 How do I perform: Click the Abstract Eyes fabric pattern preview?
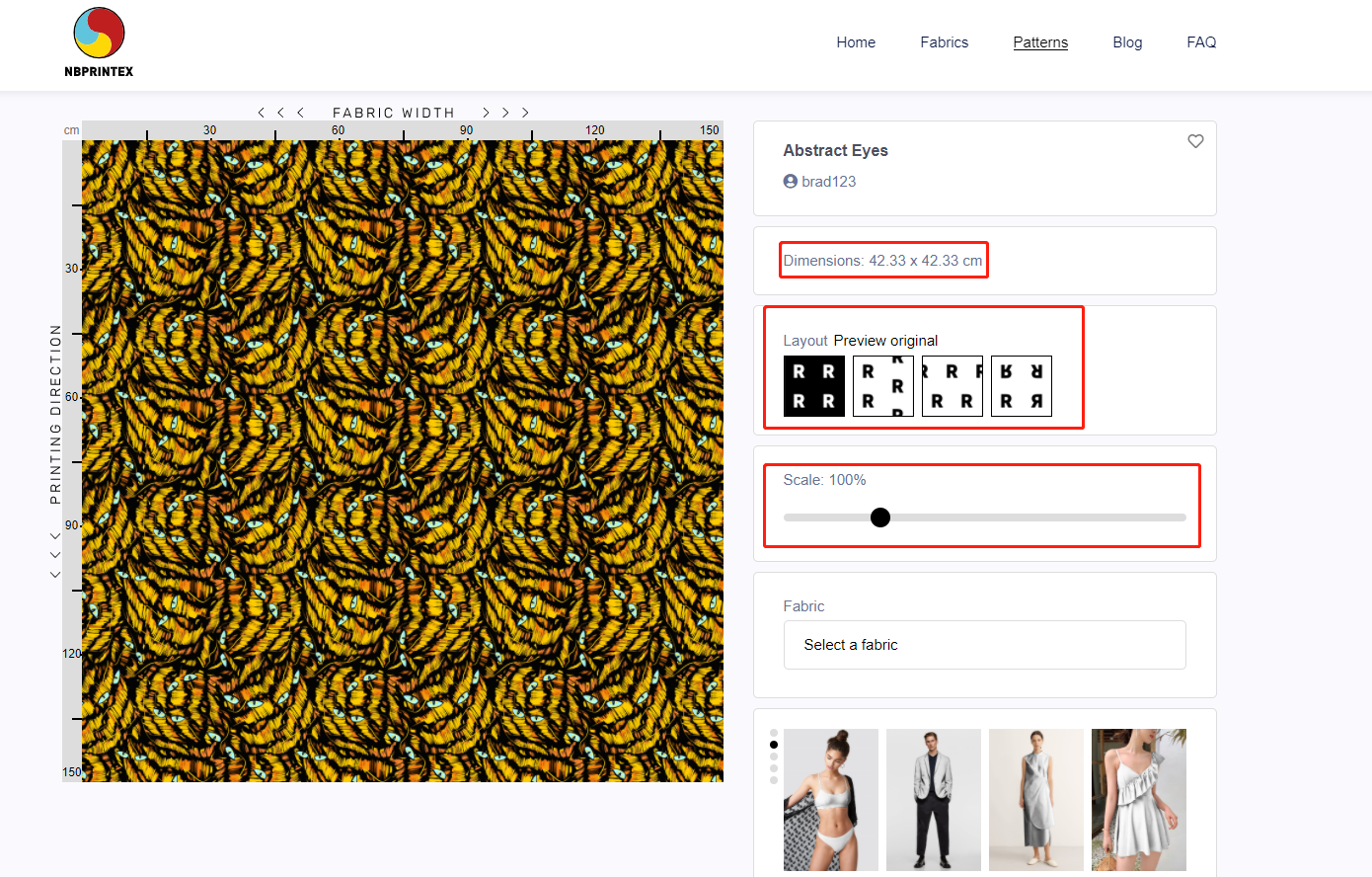coord(403,461)
